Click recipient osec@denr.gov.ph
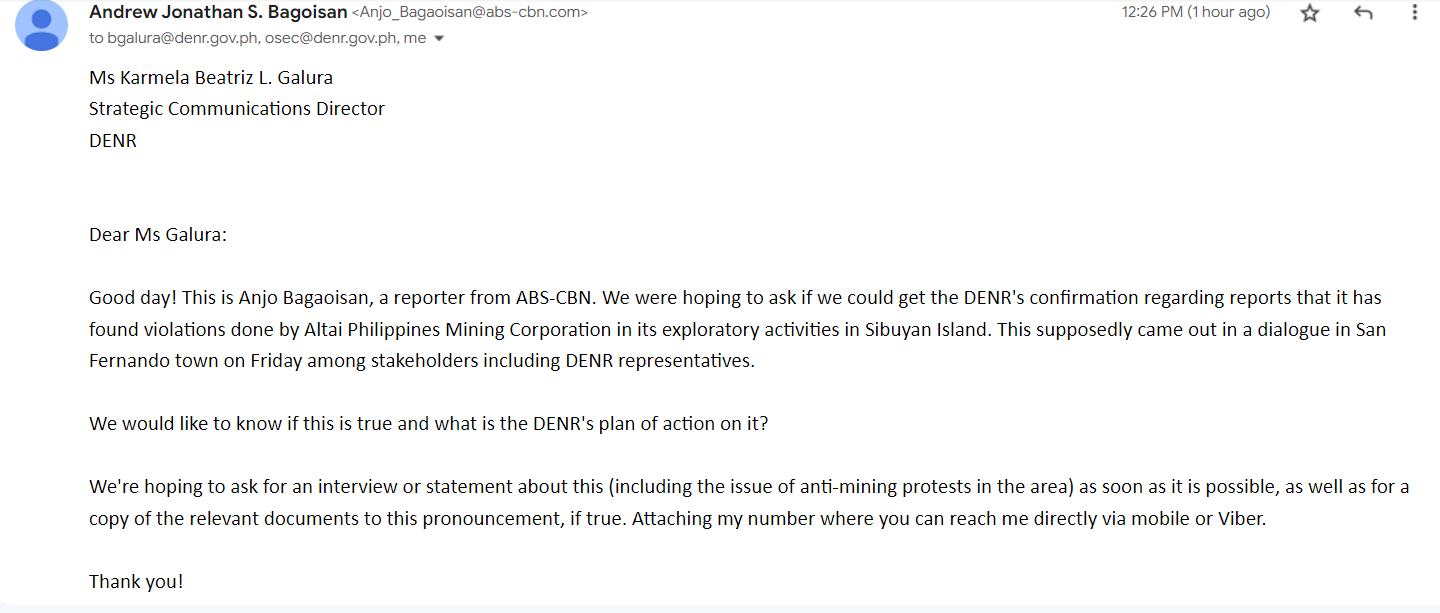Image resolution: width=1440 pixels, height=613 pixels. point(328,38)
